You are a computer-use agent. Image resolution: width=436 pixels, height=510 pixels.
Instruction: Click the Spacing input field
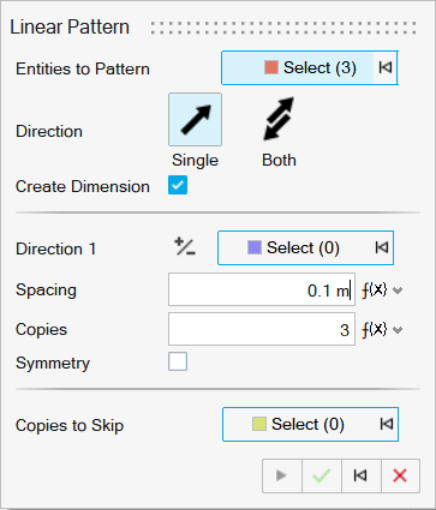click(262, 290)
